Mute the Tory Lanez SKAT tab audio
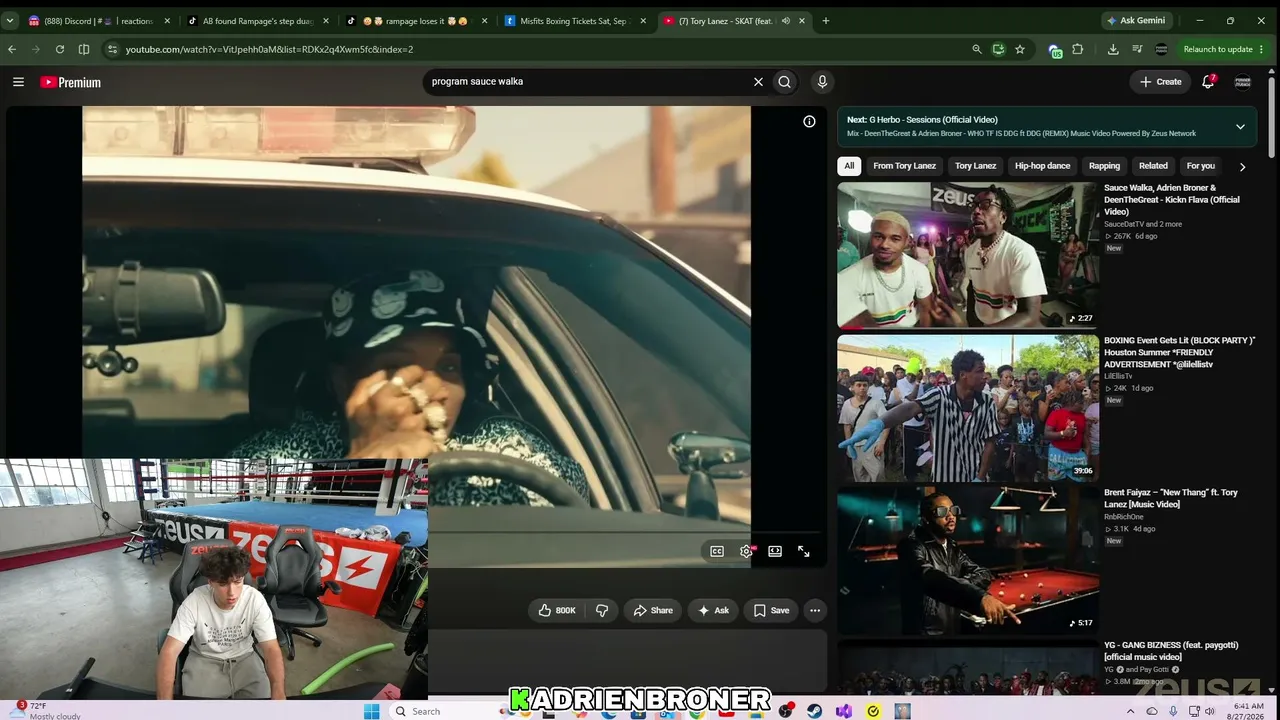The image size is (1280, 720). [x=786, y=20]
